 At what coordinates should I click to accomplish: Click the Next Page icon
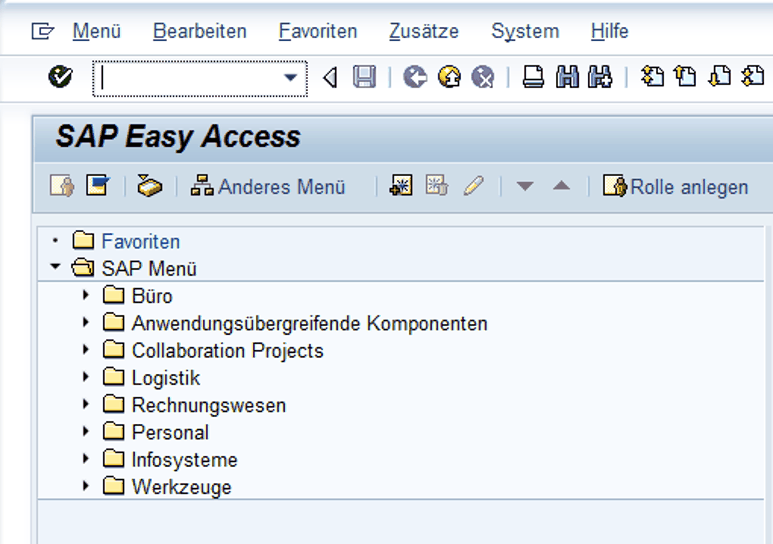719,77
